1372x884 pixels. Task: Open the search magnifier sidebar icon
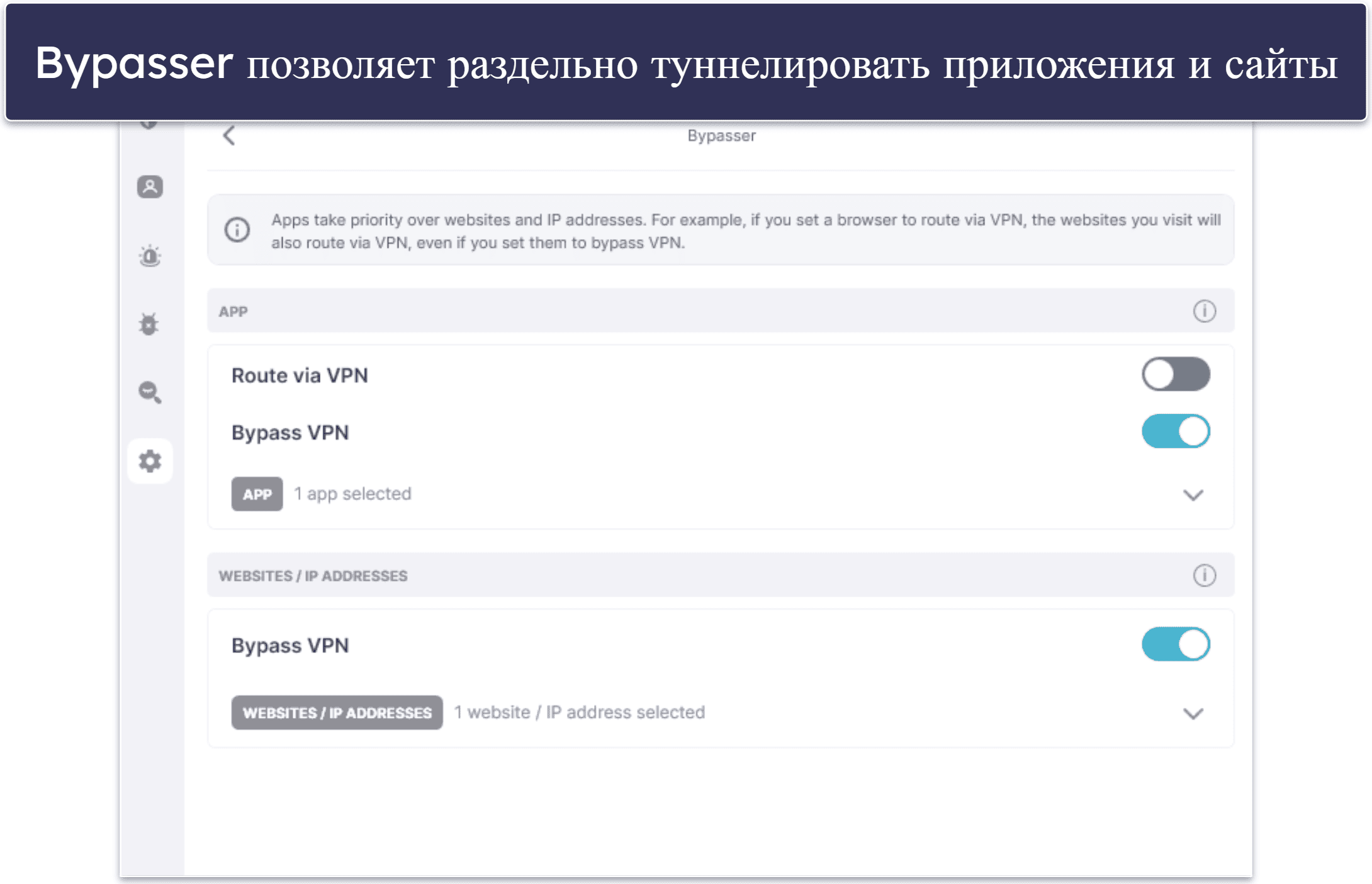tap(150, 392)
